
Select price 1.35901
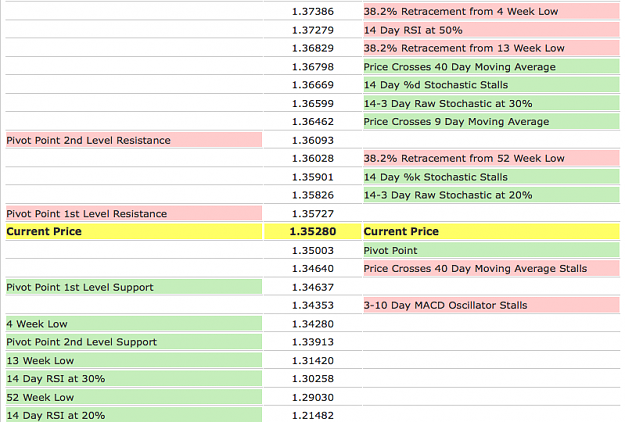(312, 177)
